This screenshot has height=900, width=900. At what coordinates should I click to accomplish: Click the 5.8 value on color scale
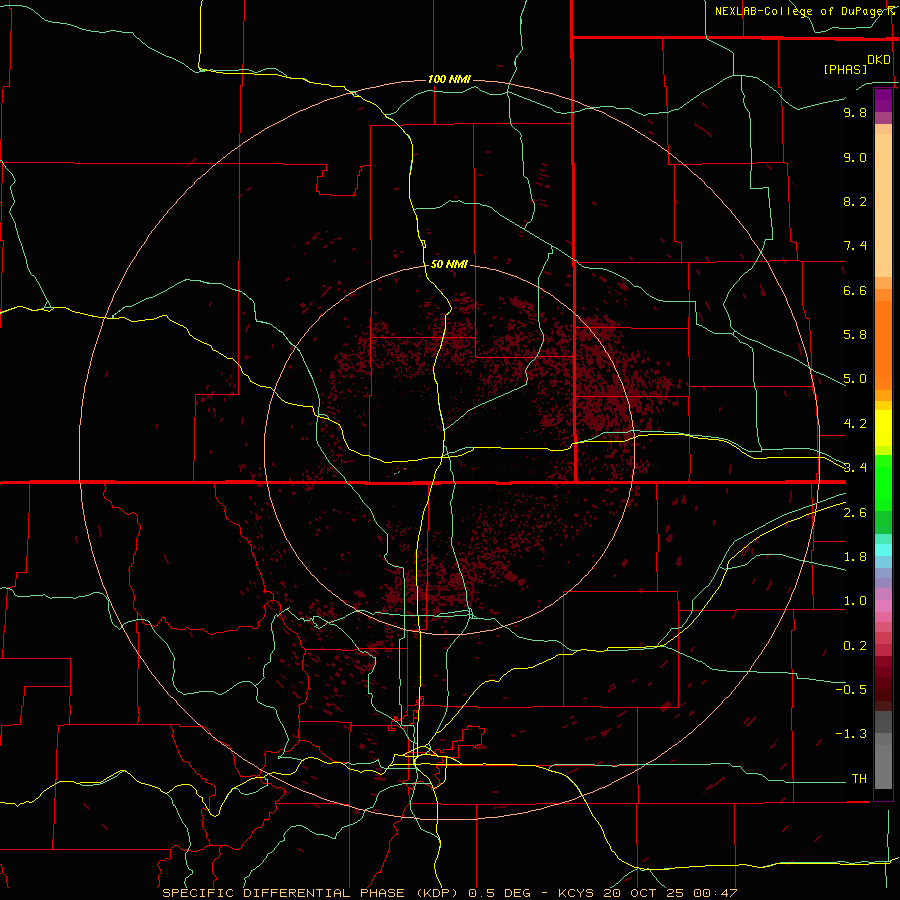855,335
